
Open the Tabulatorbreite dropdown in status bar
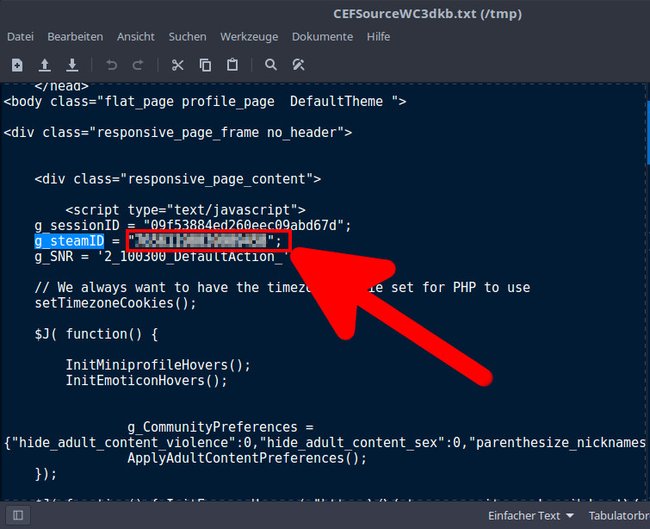(618, 516)
